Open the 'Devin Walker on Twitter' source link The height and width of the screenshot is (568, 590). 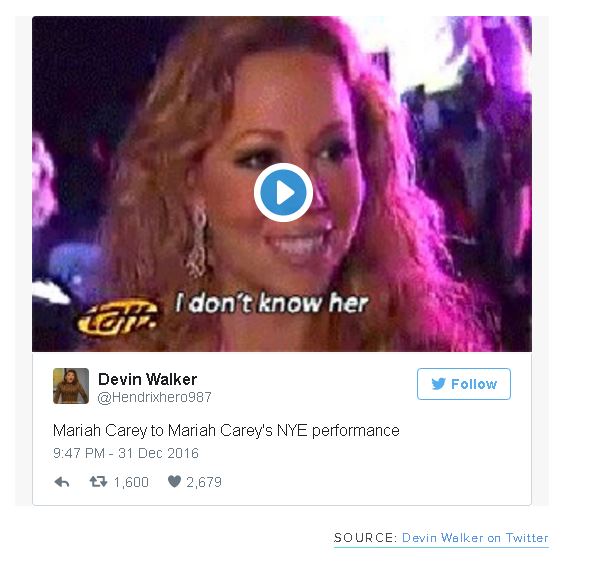[475, 538]
